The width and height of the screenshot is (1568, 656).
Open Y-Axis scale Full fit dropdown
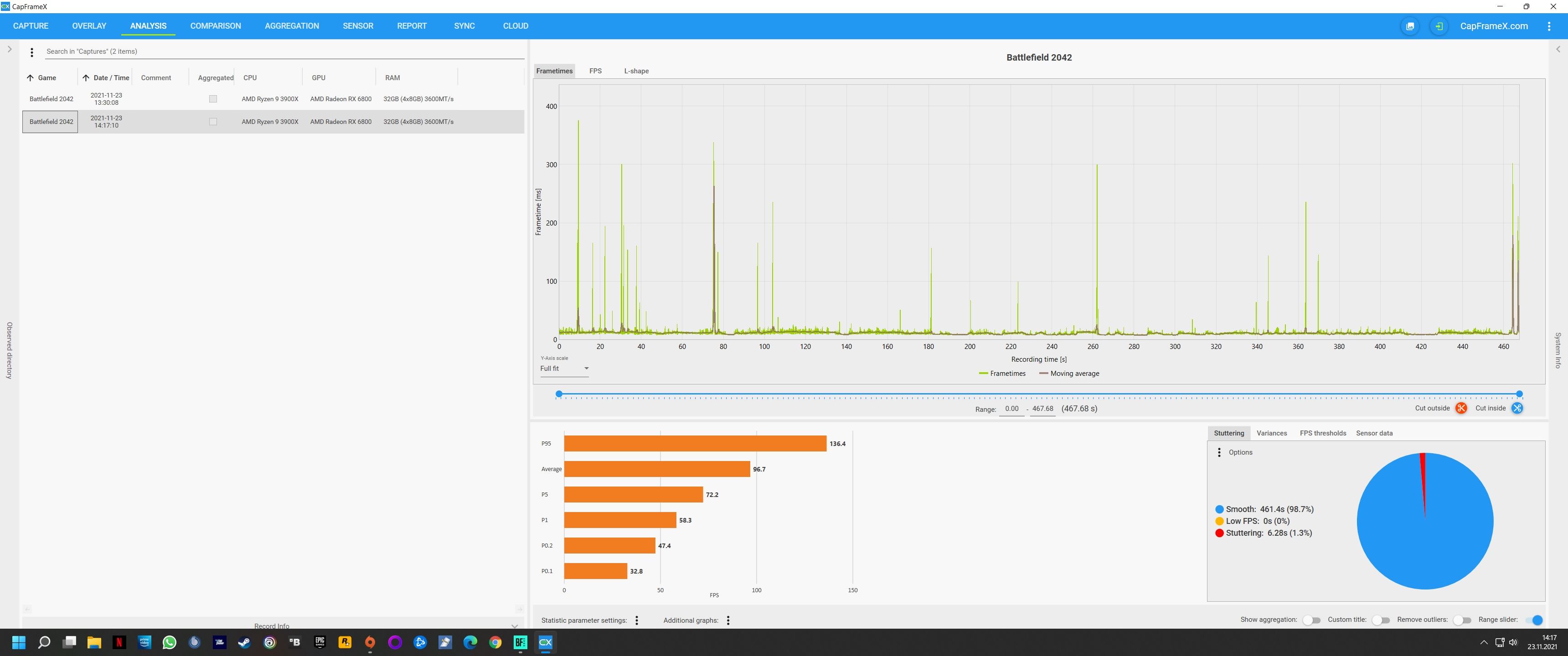click(564, 369)
